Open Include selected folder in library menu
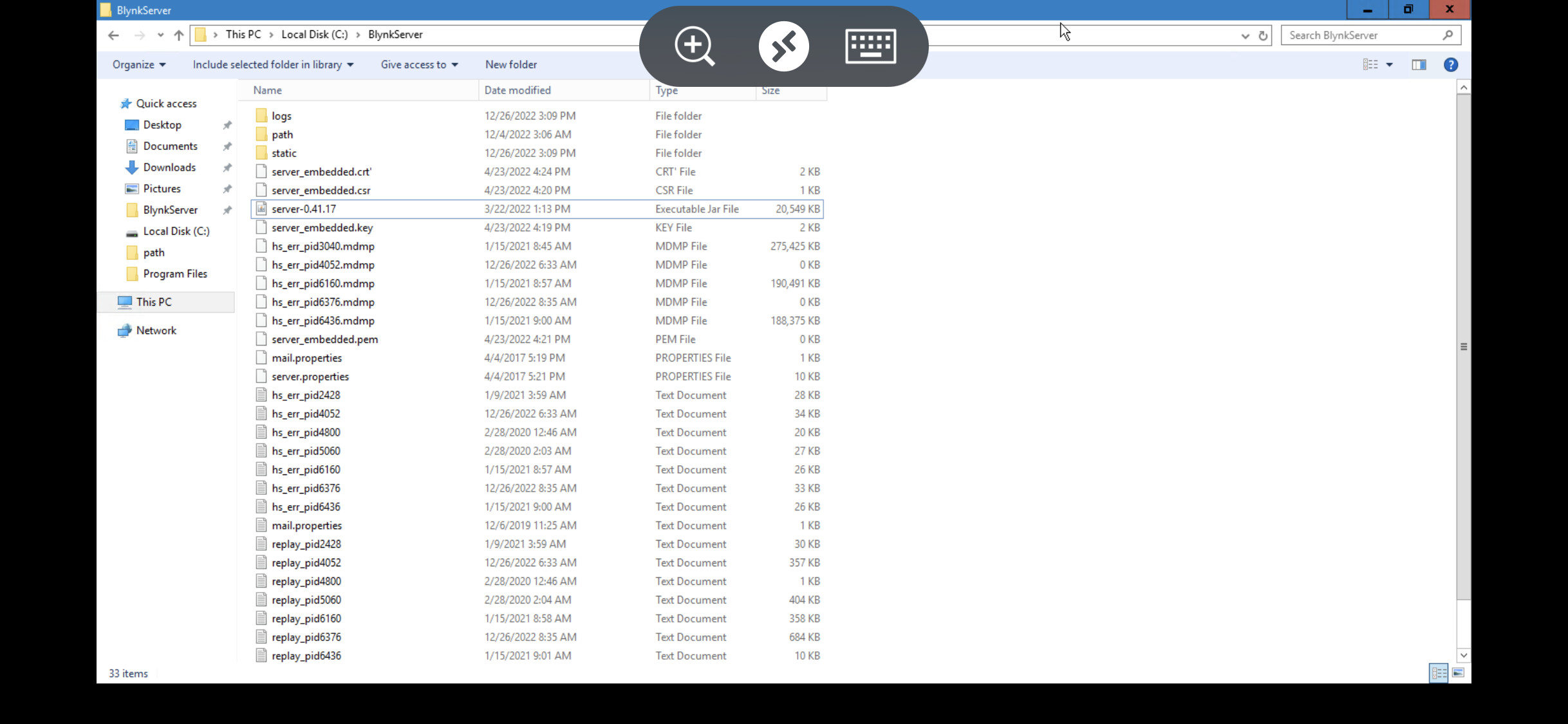 point(273,64)
